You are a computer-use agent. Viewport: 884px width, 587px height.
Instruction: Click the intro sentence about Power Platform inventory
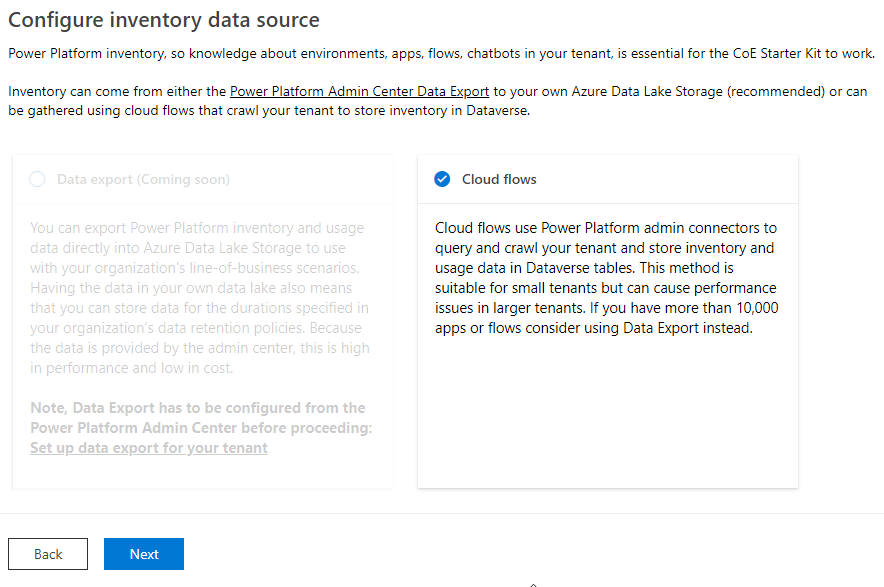pyautogui.click(x=440, y=53)
